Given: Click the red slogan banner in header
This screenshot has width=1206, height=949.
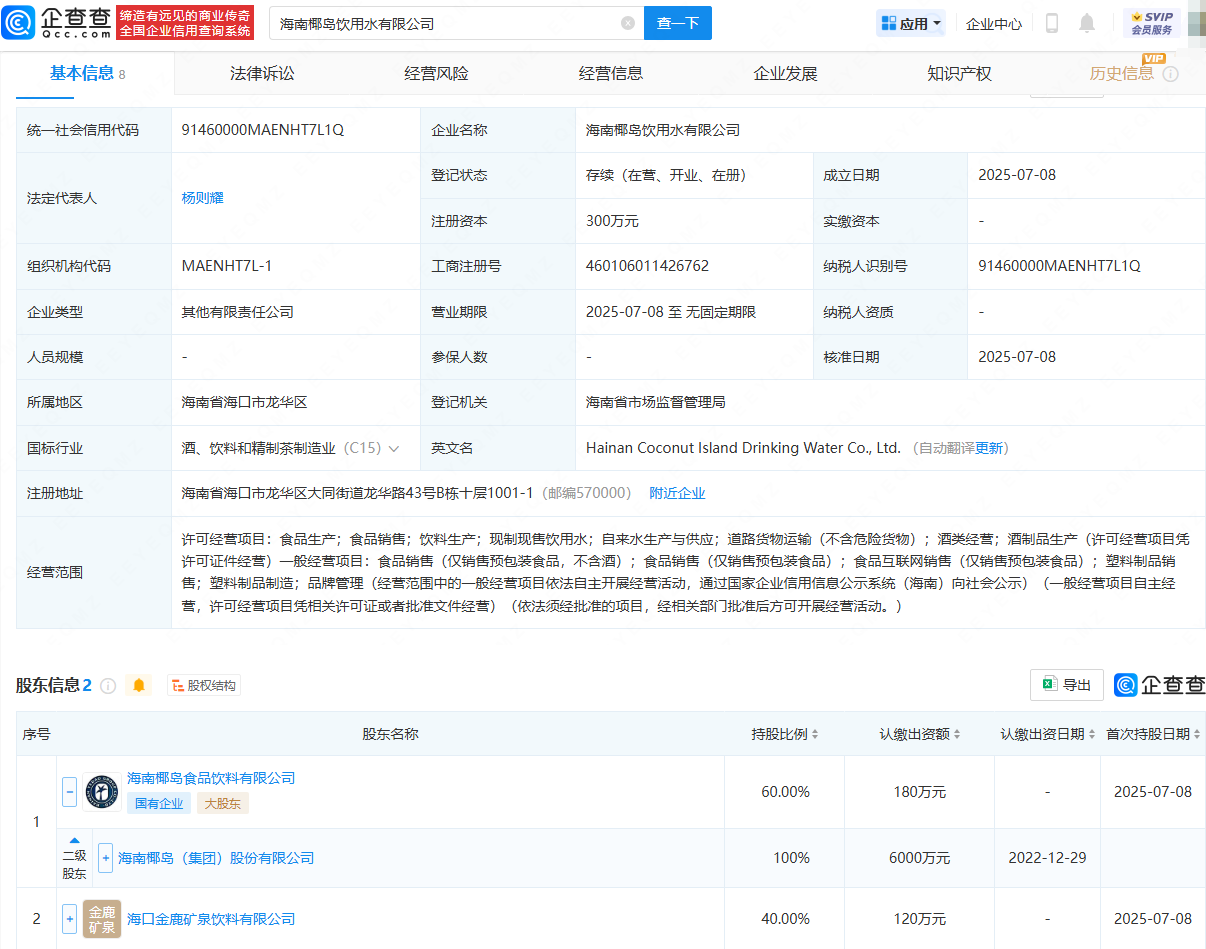Looking at the screenshot, I should 185,22.
